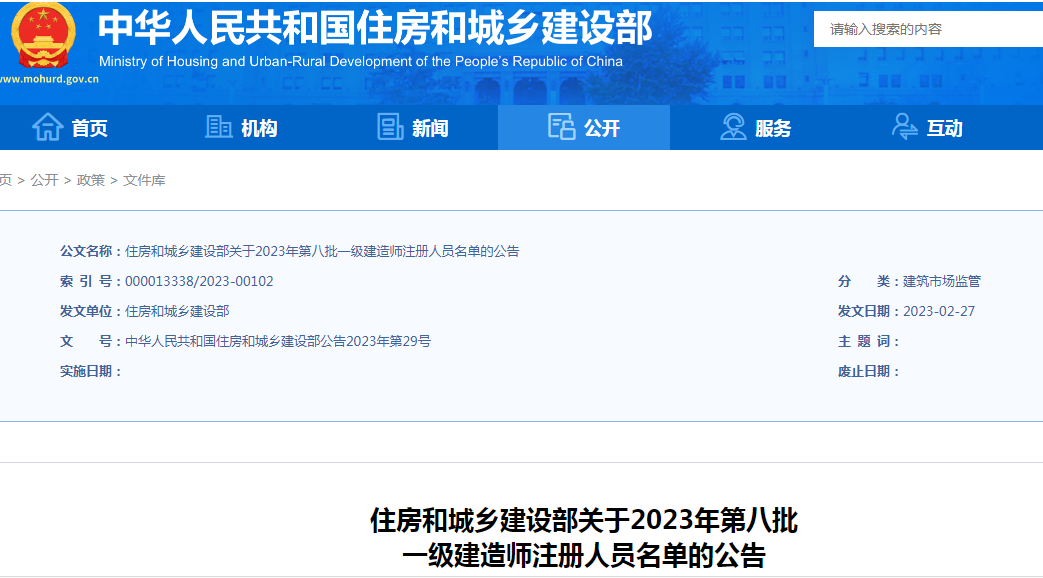Screen dimensions: 1043x578
Task: Click the English ministry name subtitle
Action: (x=361, y=62)
